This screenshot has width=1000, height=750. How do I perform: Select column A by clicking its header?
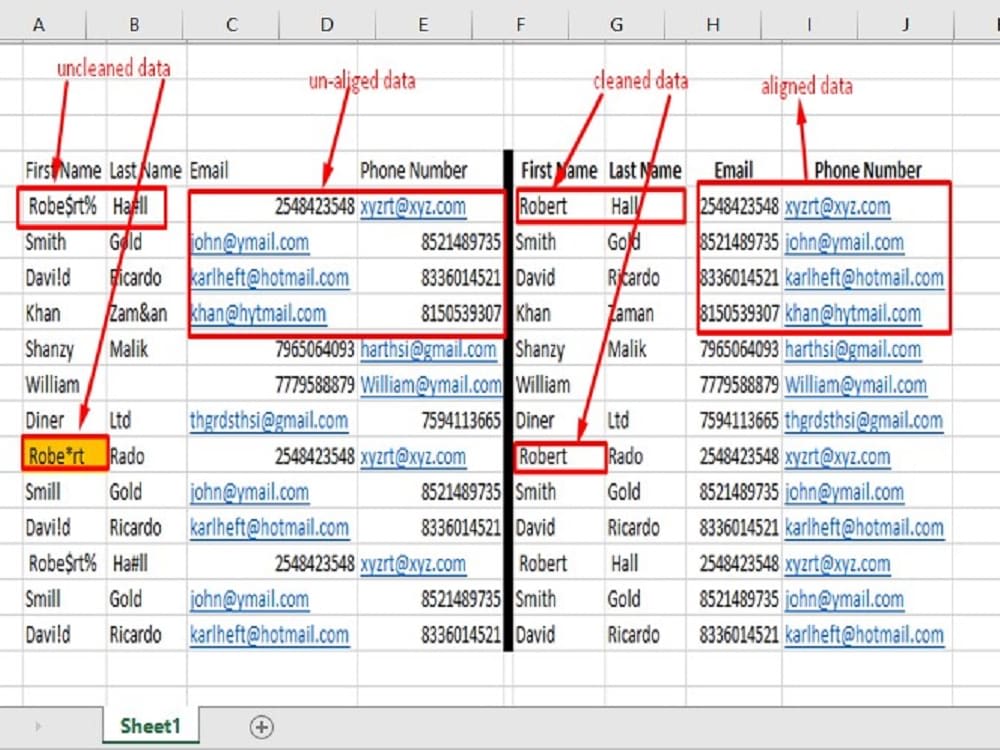40,20
